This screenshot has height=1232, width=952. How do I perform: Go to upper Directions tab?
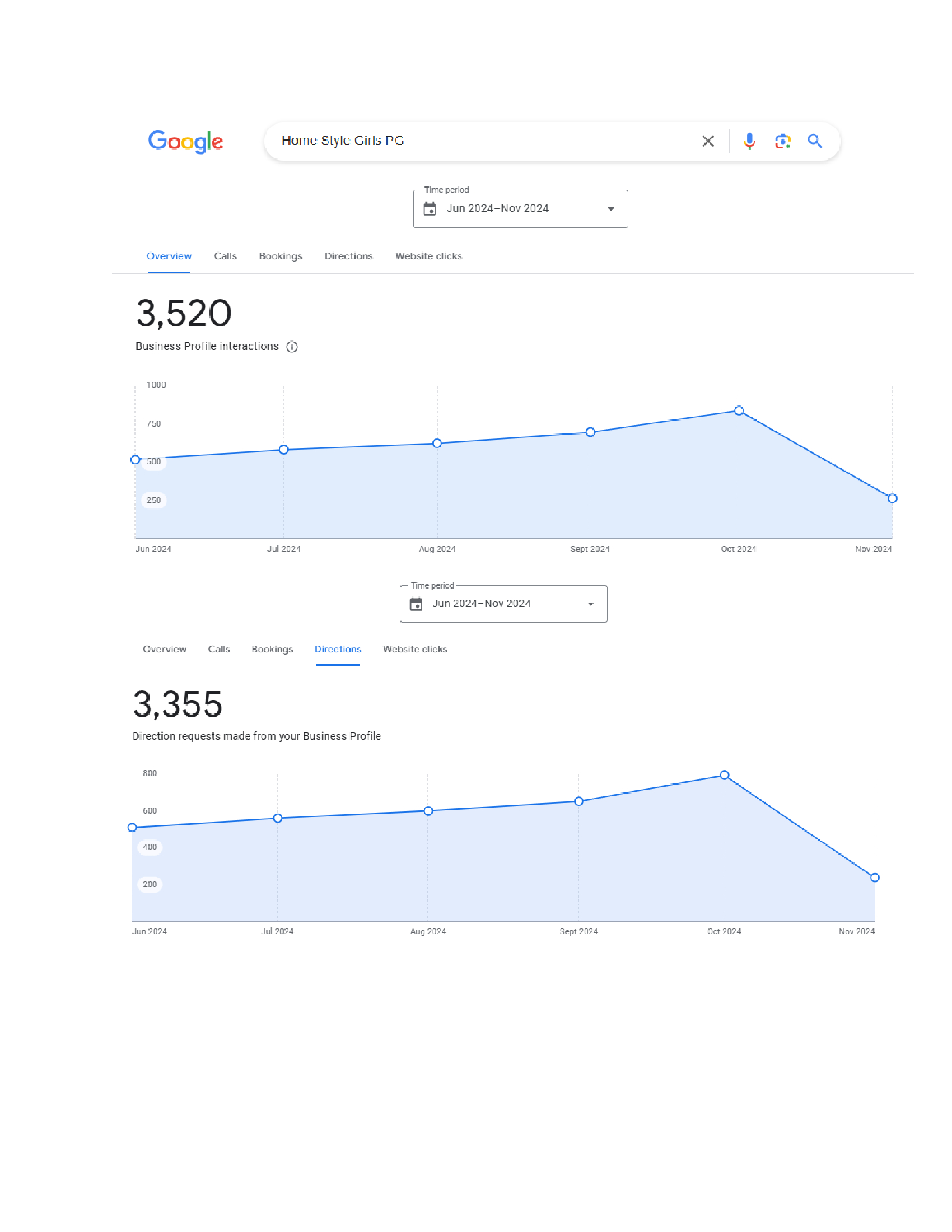click(348, 256)
